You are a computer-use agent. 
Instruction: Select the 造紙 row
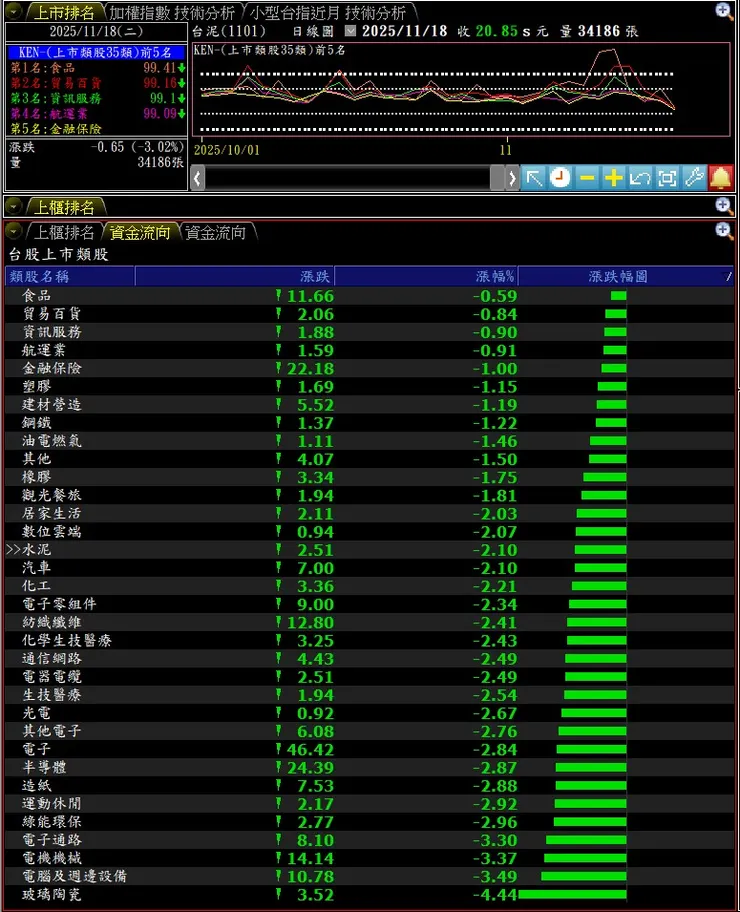click(369, 786)
